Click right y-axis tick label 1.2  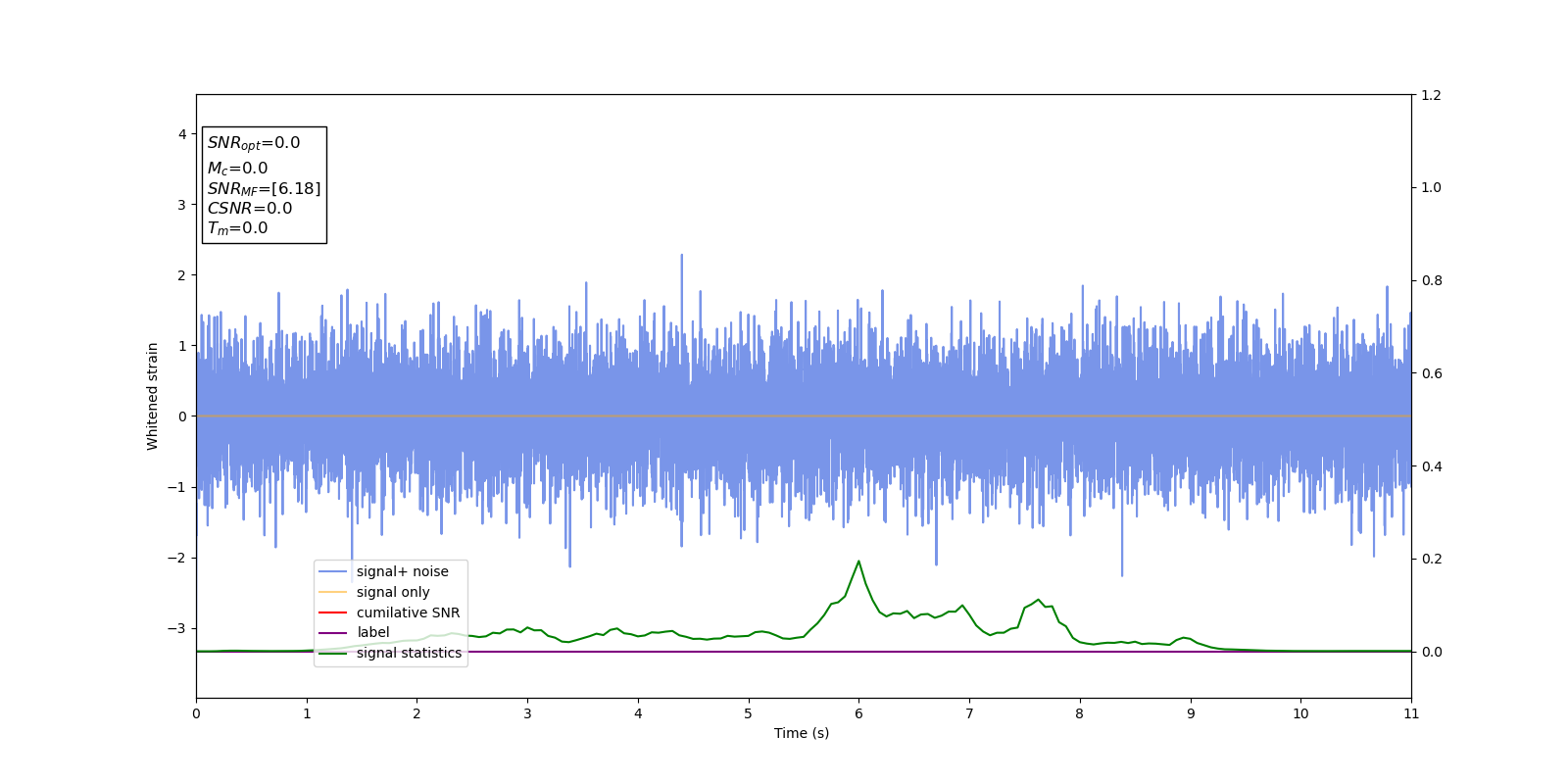[x=1431, y=95]
